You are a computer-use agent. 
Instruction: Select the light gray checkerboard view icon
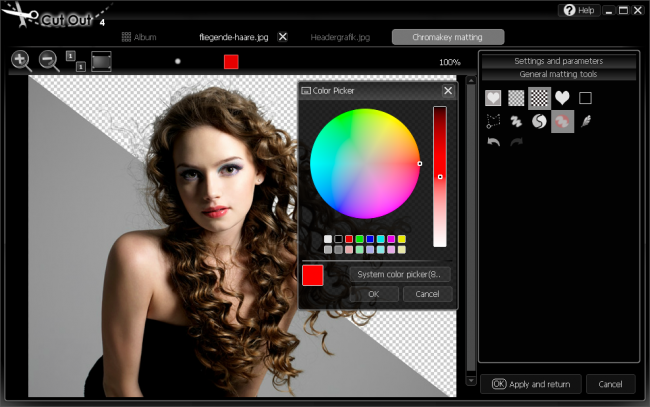[516, 98]
